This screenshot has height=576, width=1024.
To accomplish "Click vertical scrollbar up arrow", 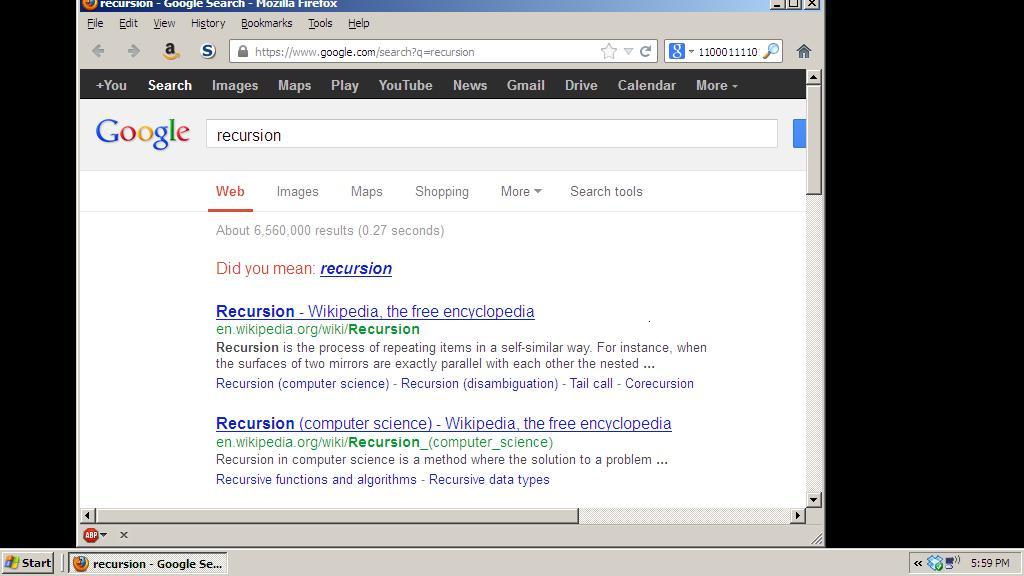I will pos(813,77).
